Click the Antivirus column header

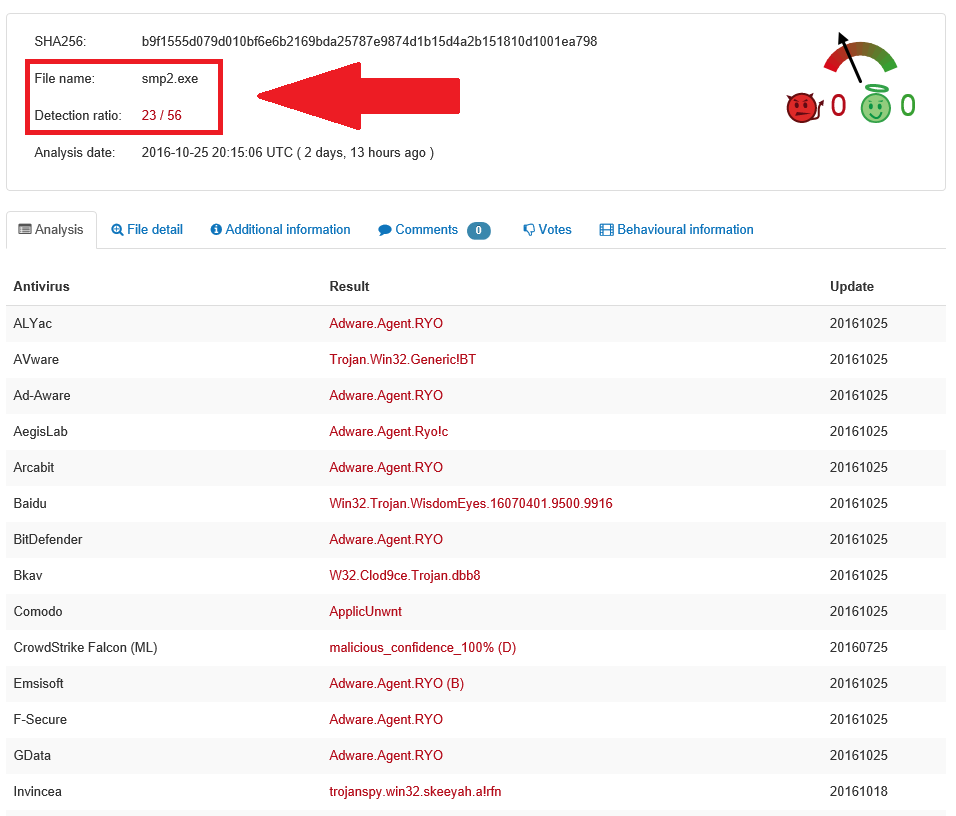[x=41, y=287]
